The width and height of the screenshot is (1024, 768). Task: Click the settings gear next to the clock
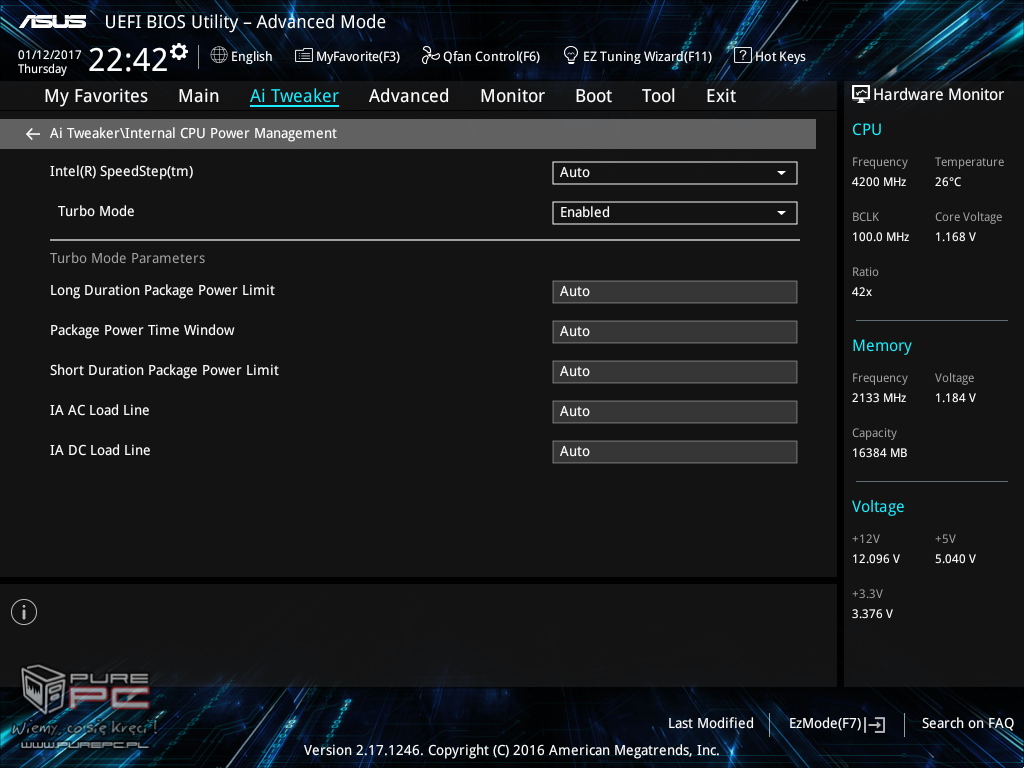tap(179, 51)
